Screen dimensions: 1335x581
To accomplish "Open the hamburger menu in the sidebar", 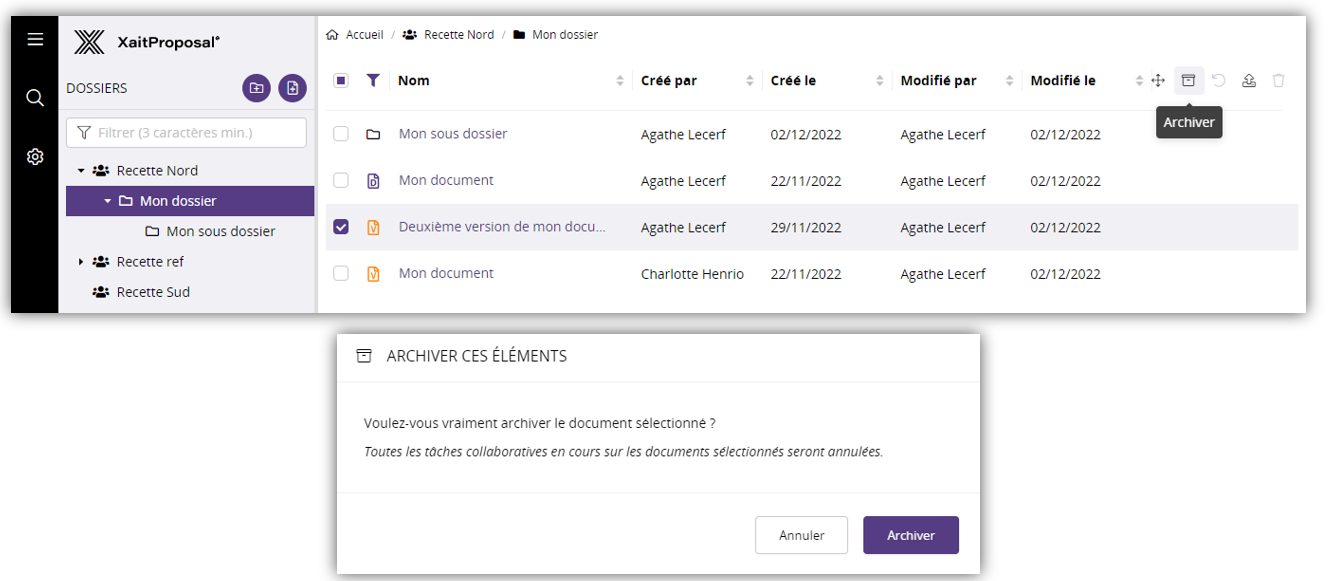I will point(35,40).
